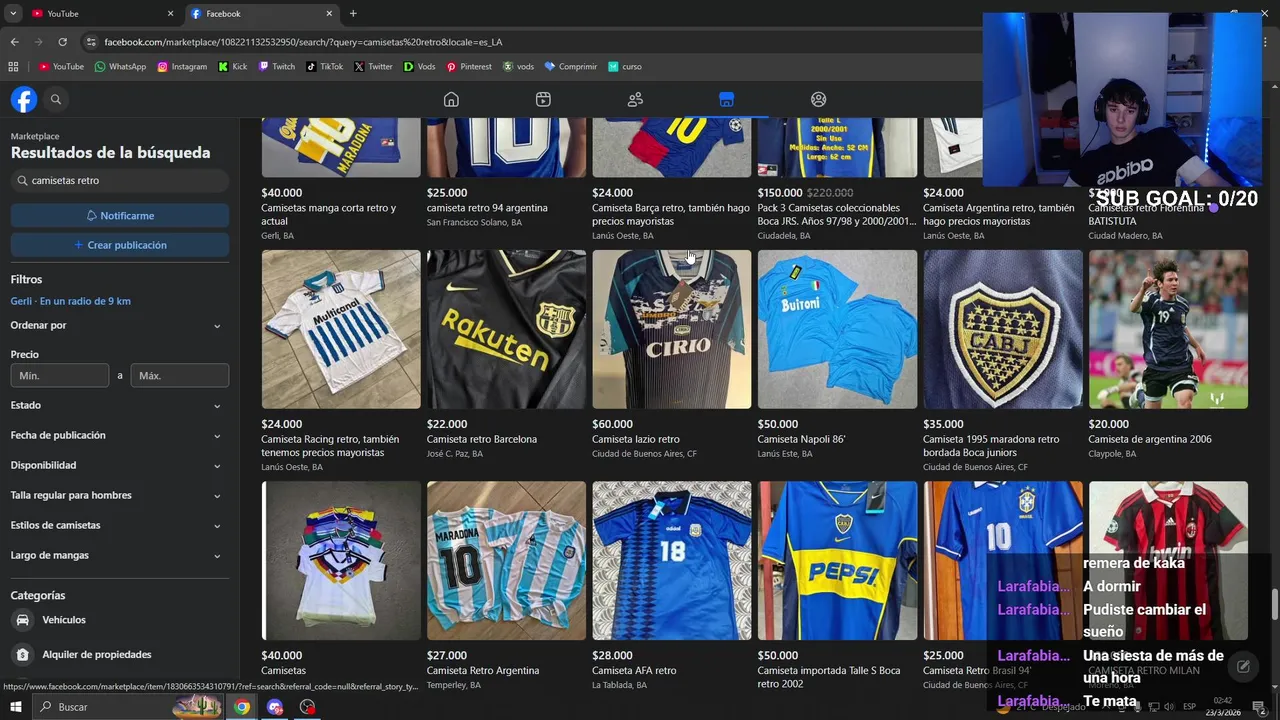Open the Kick bookmark
Screen dimensions: 1280x720
pos(233,67)
